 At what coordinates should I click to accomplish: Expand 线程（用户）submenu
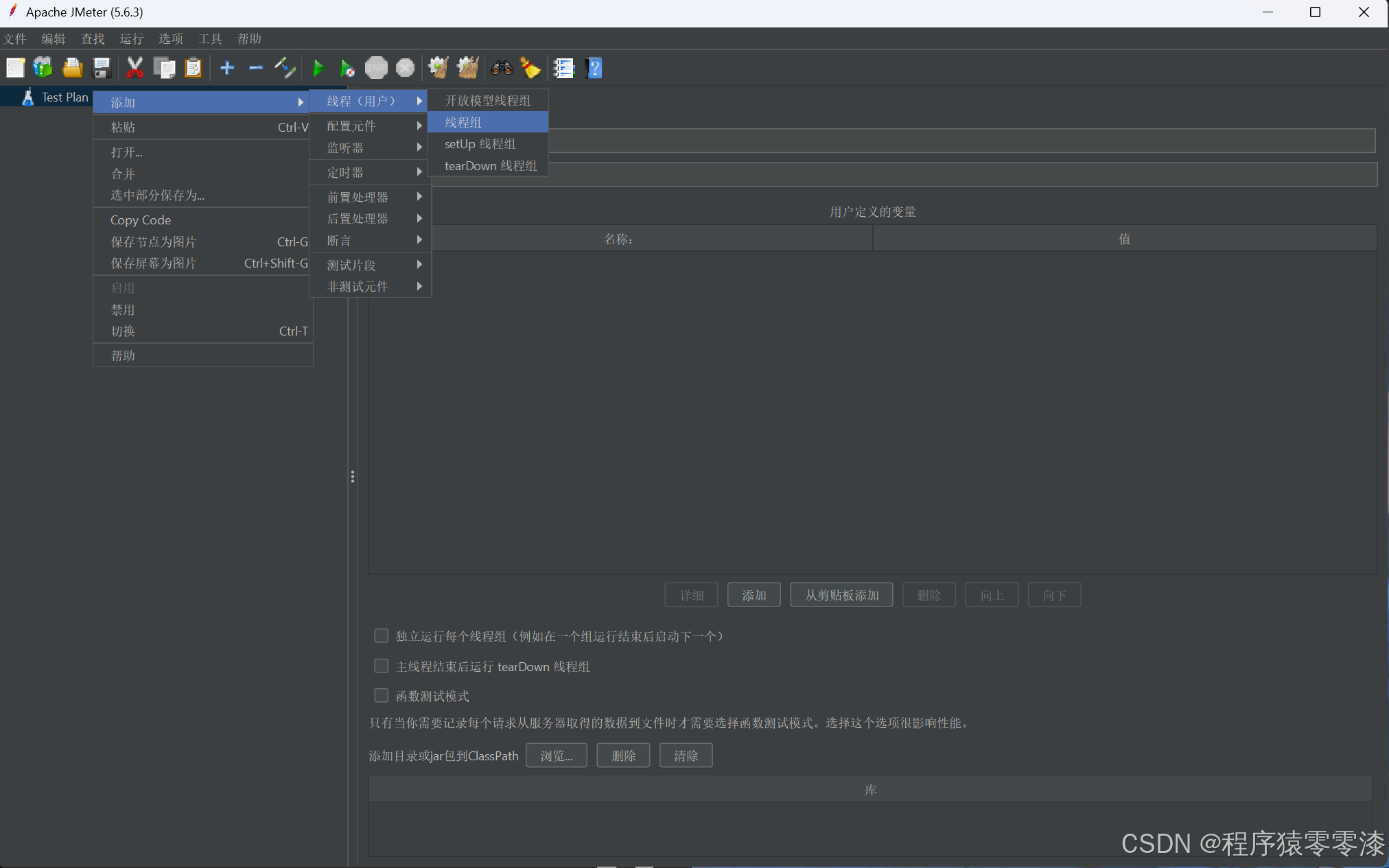[369, 101]
